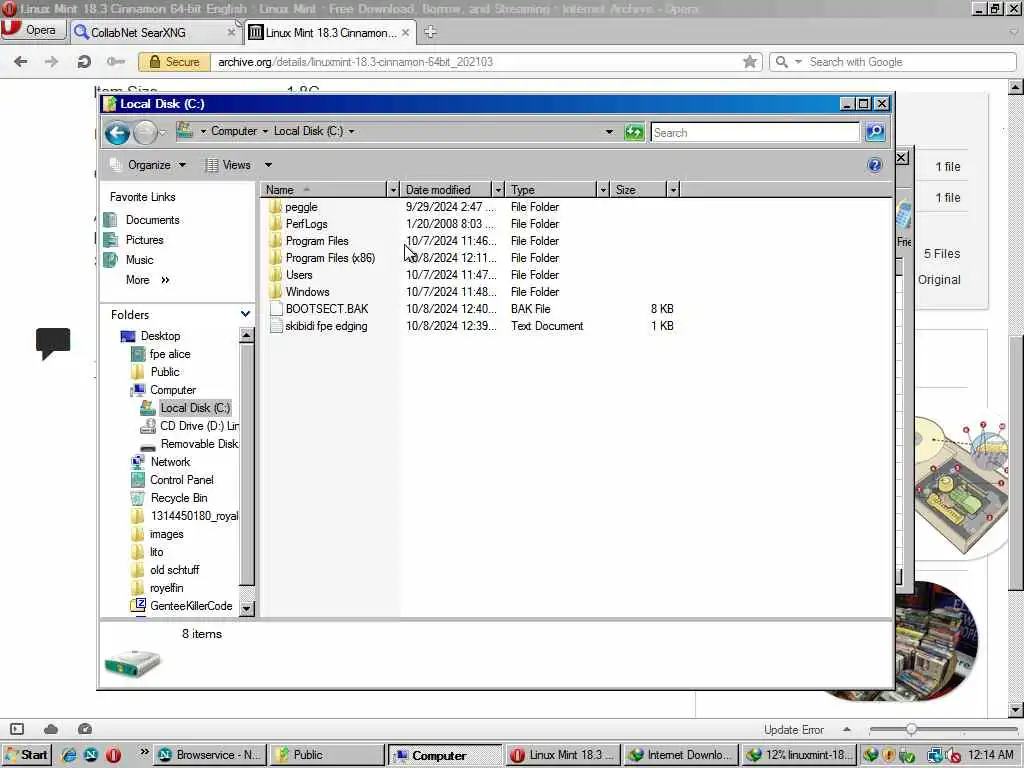
Task: Click the Opera Turbo gauge icon
Action: pyautogui.click(x=85, y=729)
